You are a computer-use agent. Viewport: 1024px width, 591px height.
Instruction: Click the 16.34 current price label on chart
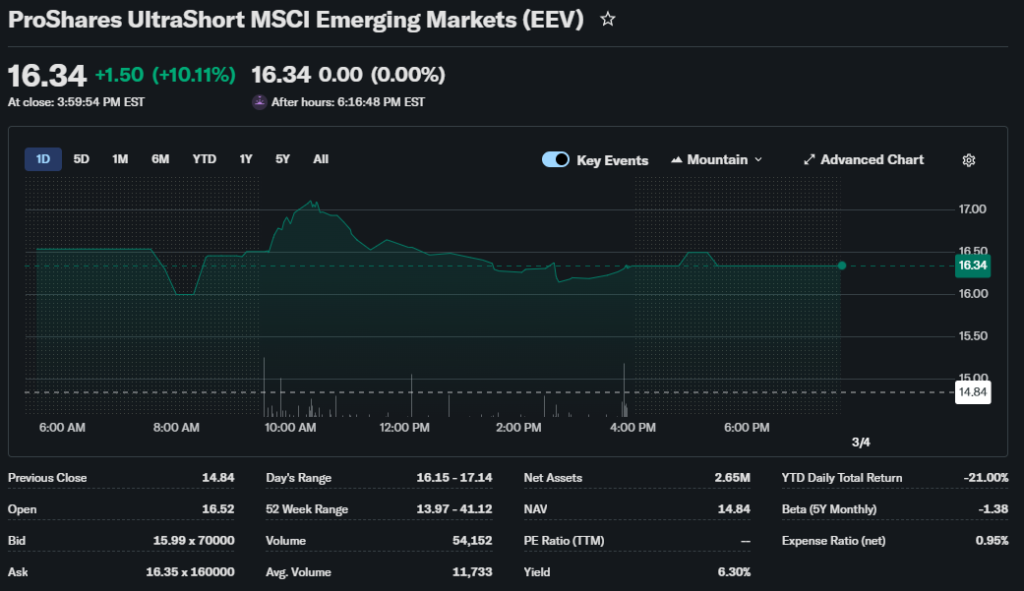point(972,265)
